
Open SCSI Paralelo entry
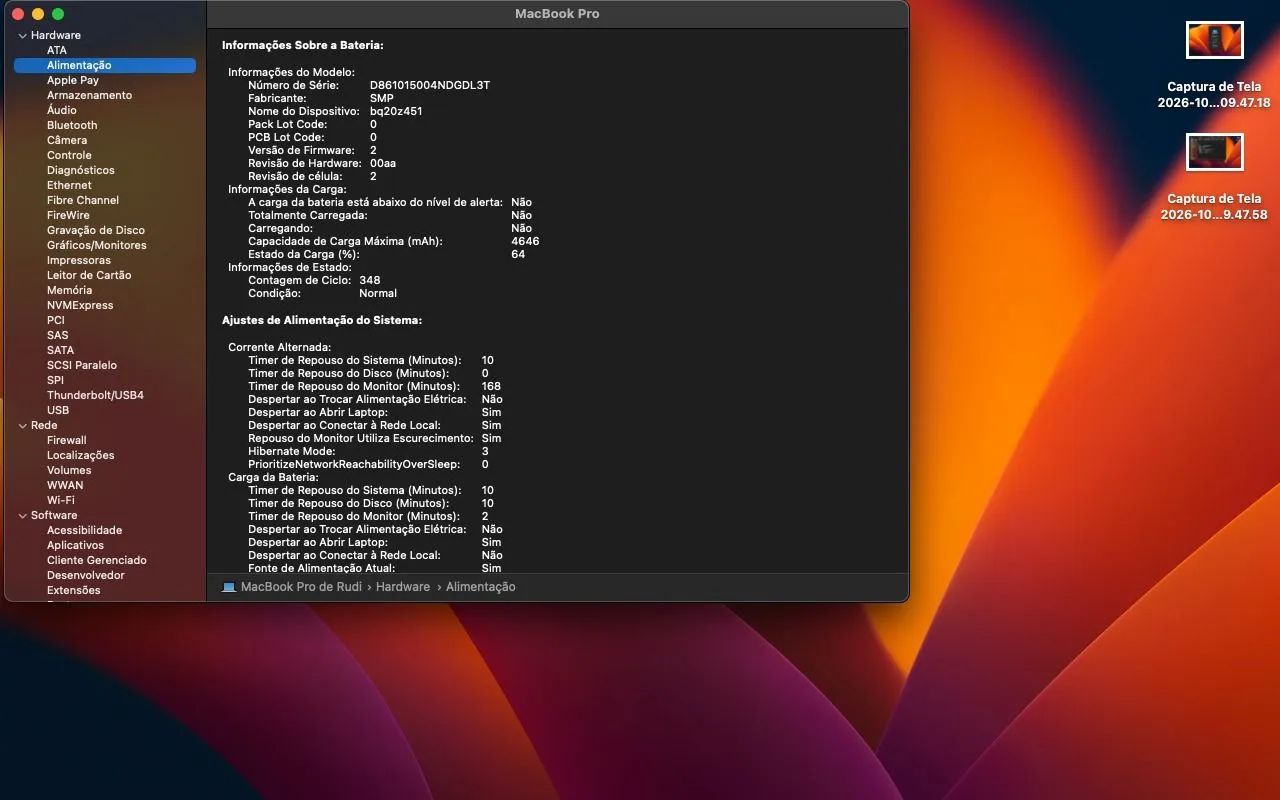[82, 365]
